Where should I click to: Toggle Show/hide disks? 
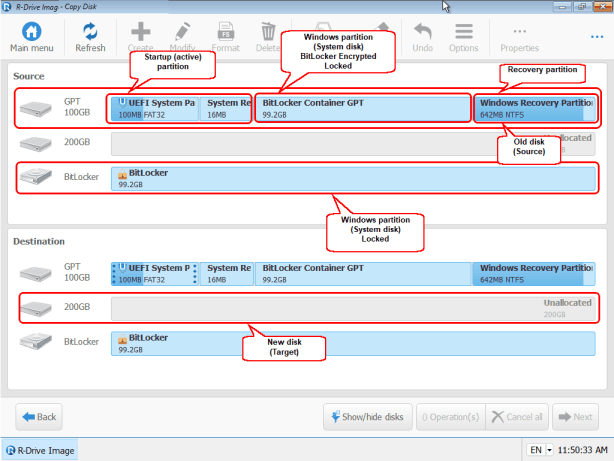(366, 416)
